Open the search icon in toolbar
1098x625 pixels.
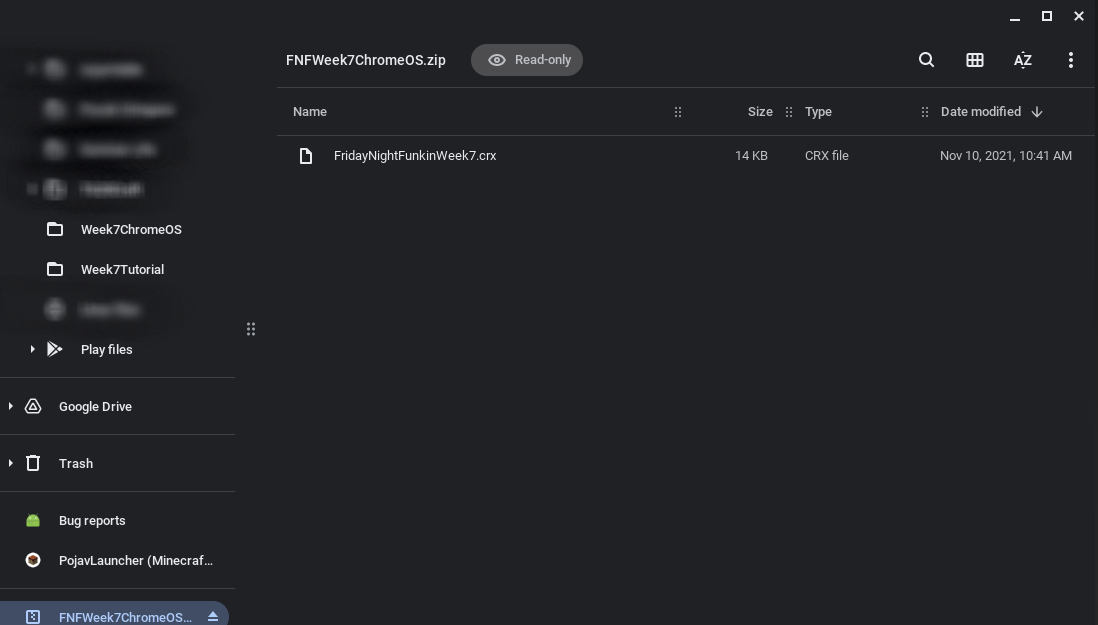[x=926, y=60]
